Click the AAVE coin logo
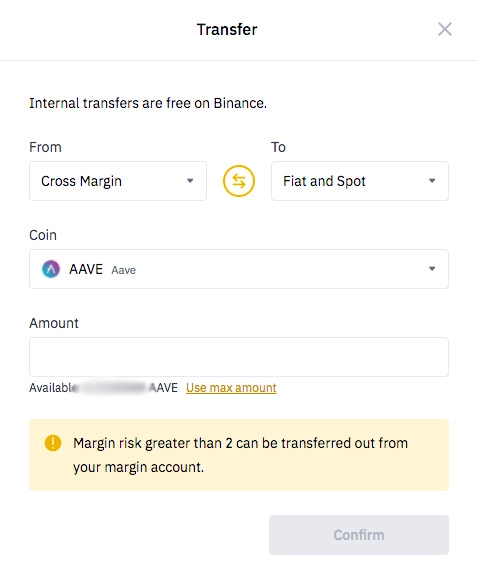The width and height of the screenshot is (478, 583). [x=51, y=269]
